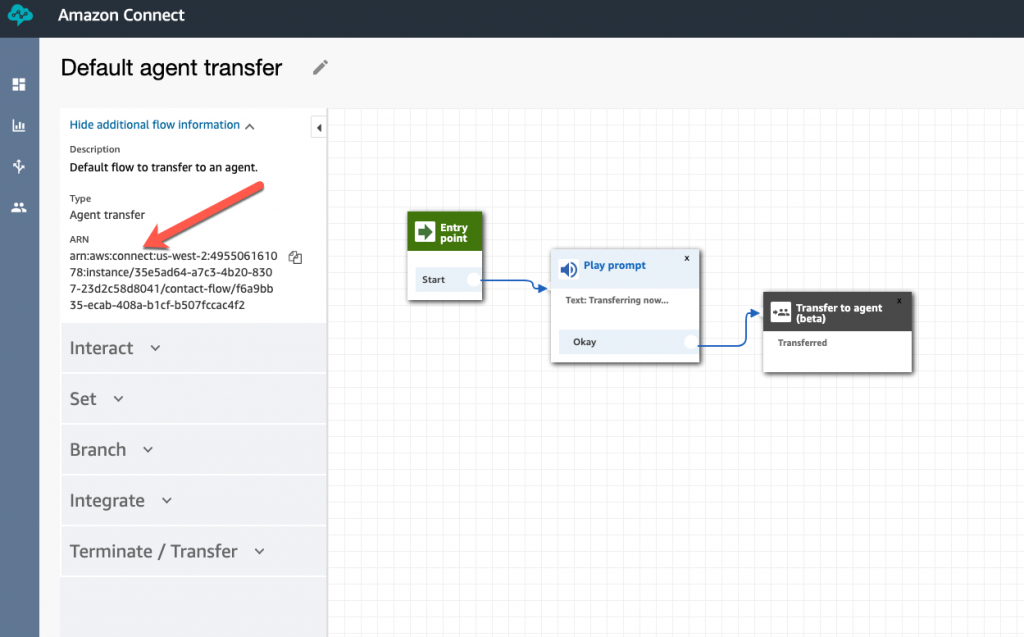Open the routing sidebar icon

[x=19, y=166]
